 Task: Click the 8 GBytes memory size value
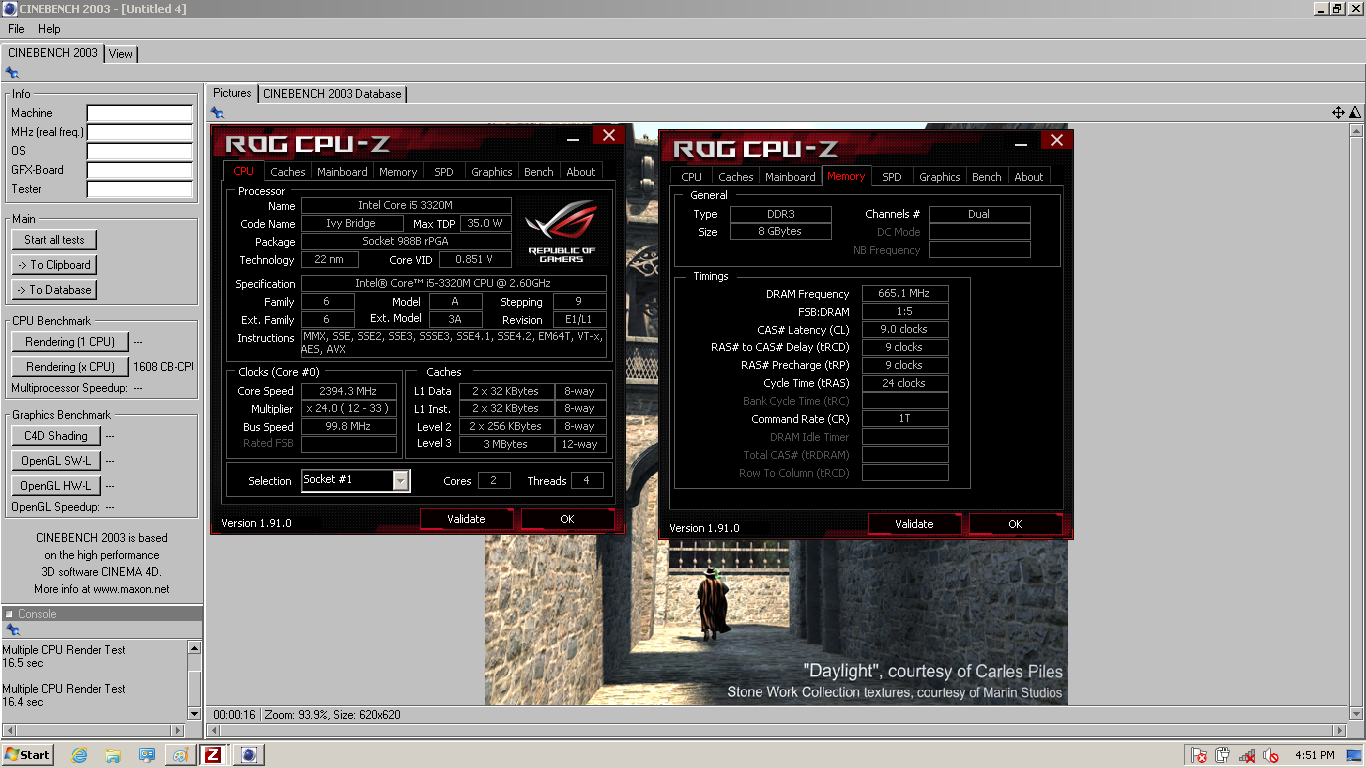780,232
